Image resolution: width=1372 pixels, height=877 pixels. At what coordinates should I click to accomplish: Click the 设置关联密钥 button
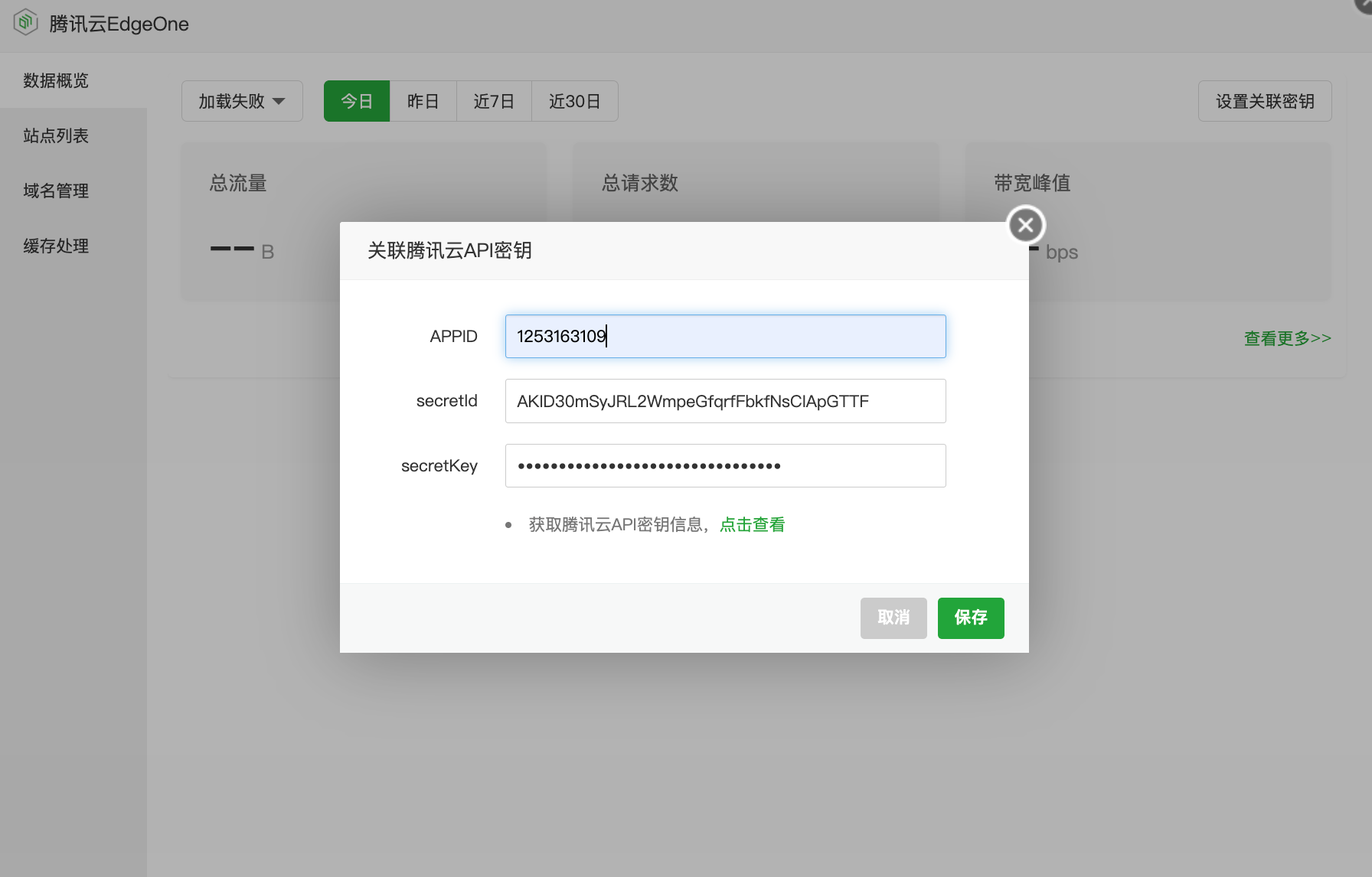(x=1264, y=100)
